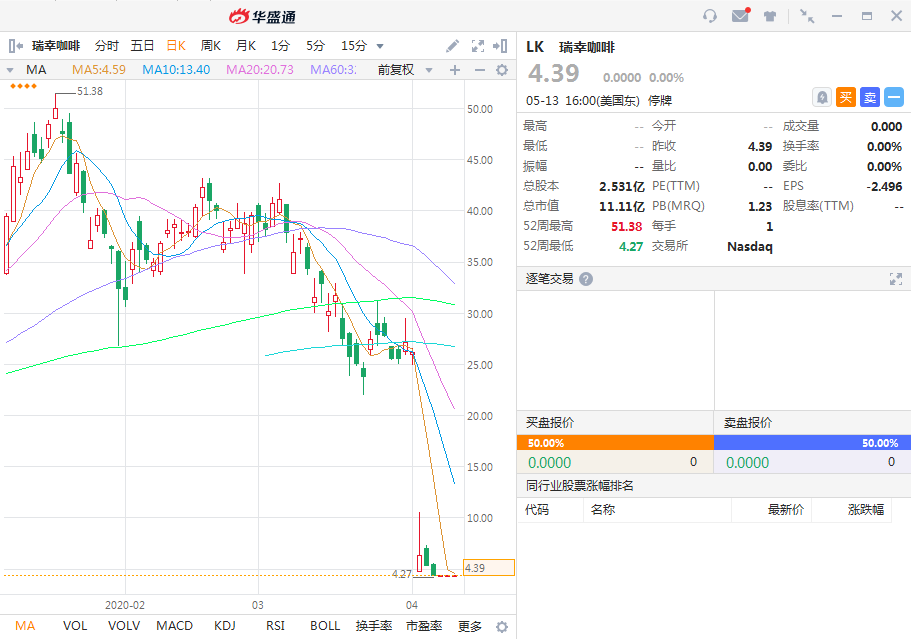Open the MA indicator dropdown arrow
Viewport: 911px width, 639px height.
pyautogui.click(x=10, y=70)
